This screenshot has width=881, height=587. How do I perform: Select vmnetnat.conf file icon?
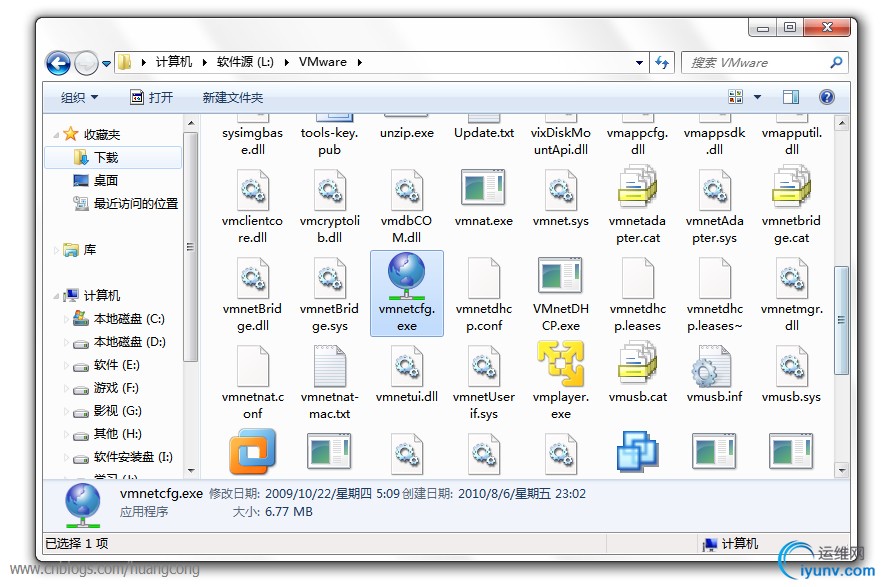point(252,366)
